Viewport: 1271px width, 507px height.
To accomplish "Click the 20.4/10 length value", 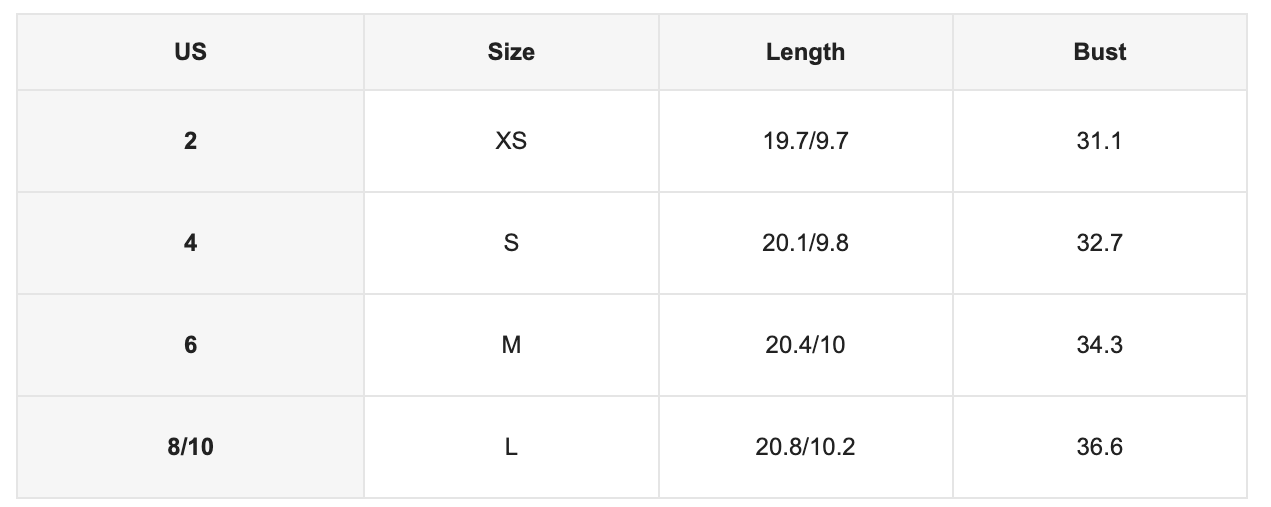I will tap(806, 345).
